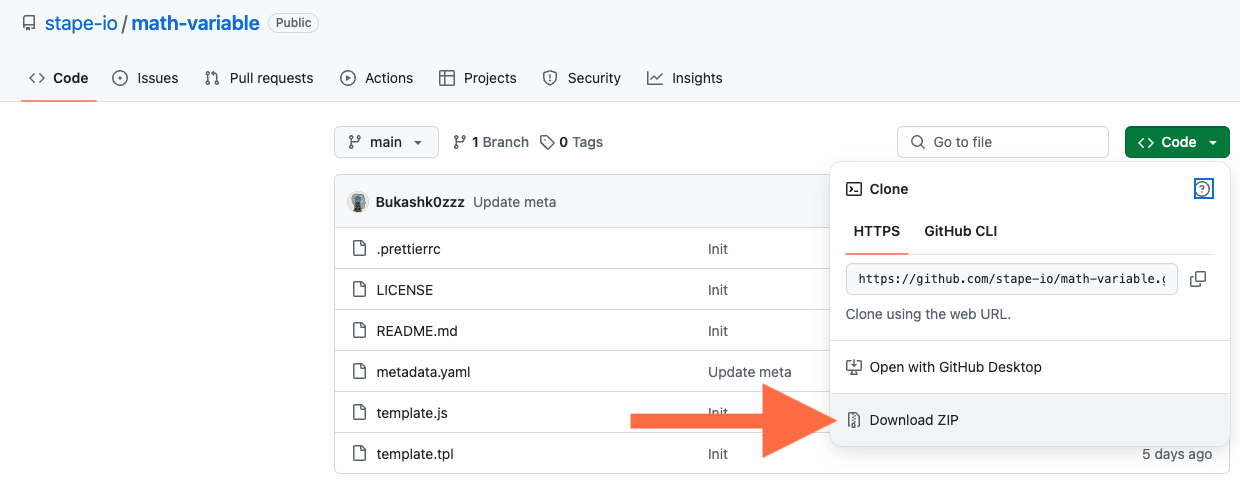Switch to the GitHub CLI tab
The width and height of the screenshot is (1240, 484).
[961, 231]
